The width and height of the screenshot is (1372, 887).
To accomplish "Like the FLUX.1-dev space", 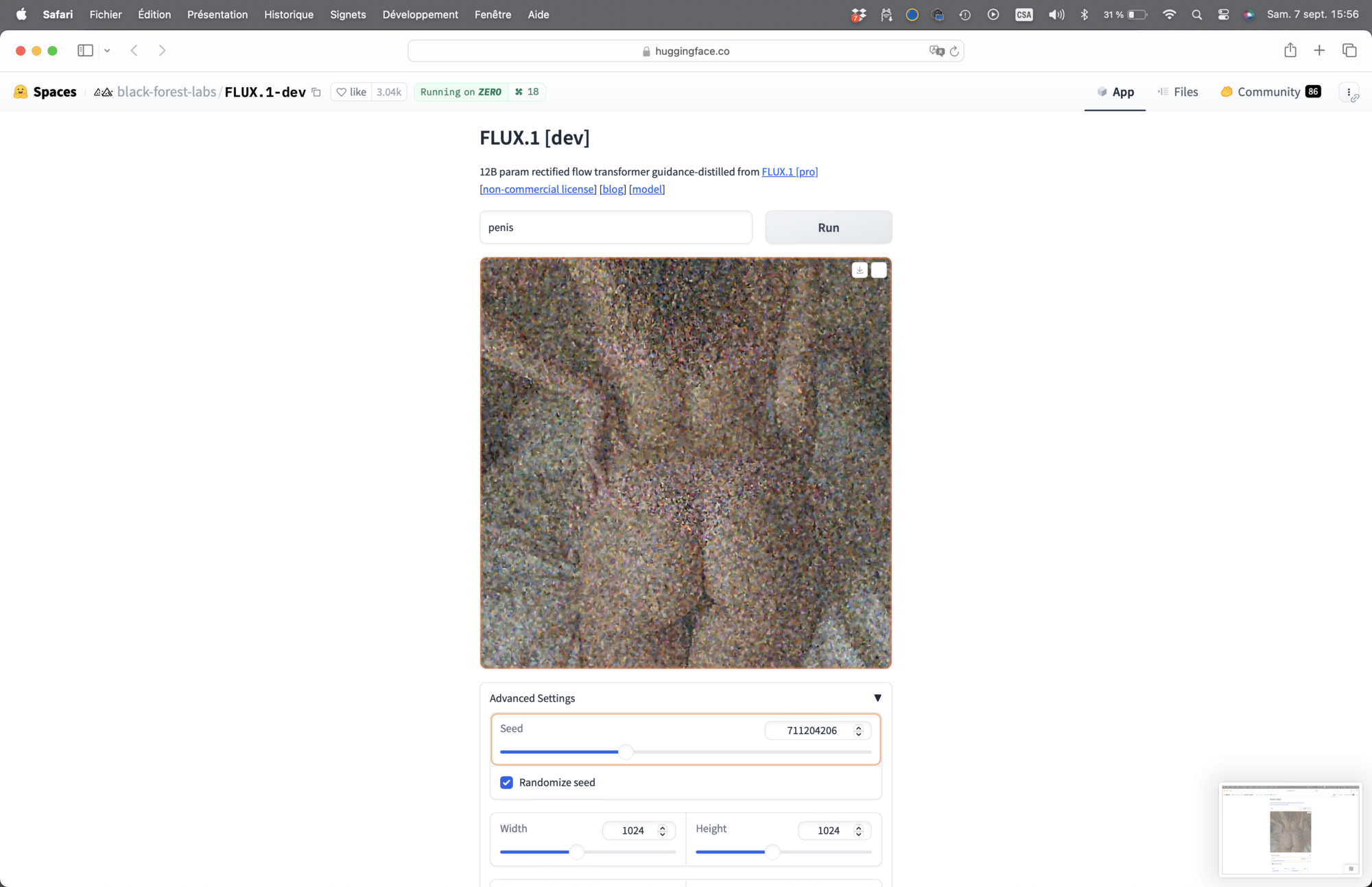I will tap(351, 92).
